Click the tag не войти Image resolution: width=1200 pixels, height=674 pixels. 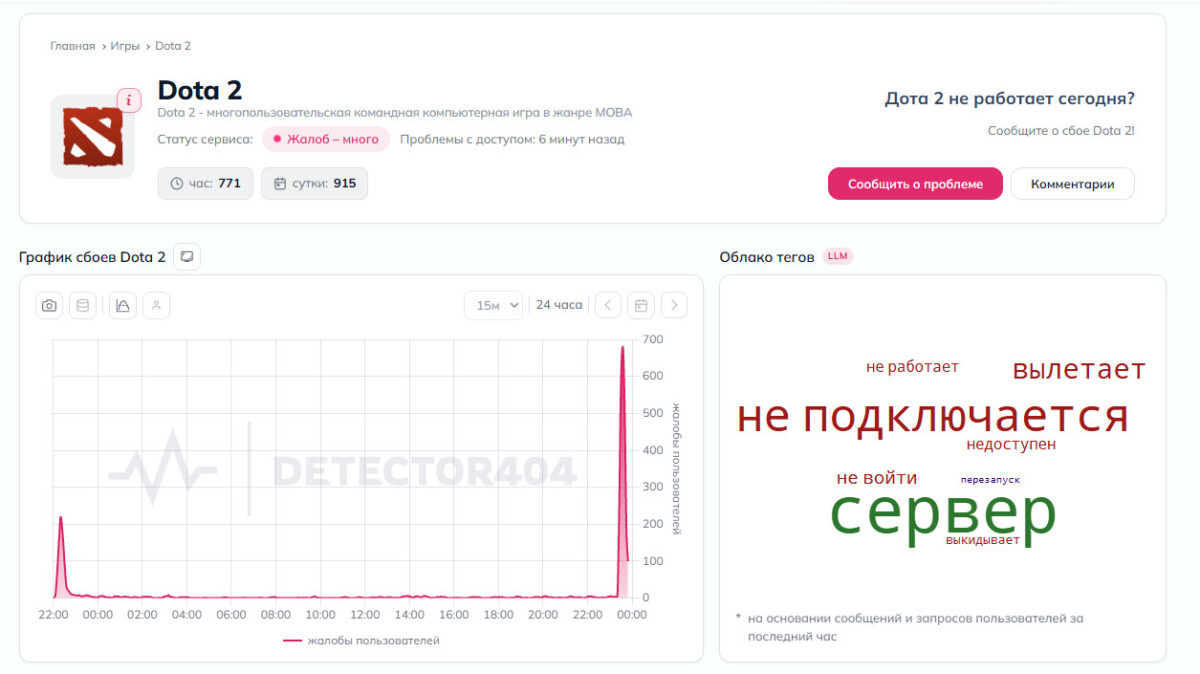tap(877, 478)
